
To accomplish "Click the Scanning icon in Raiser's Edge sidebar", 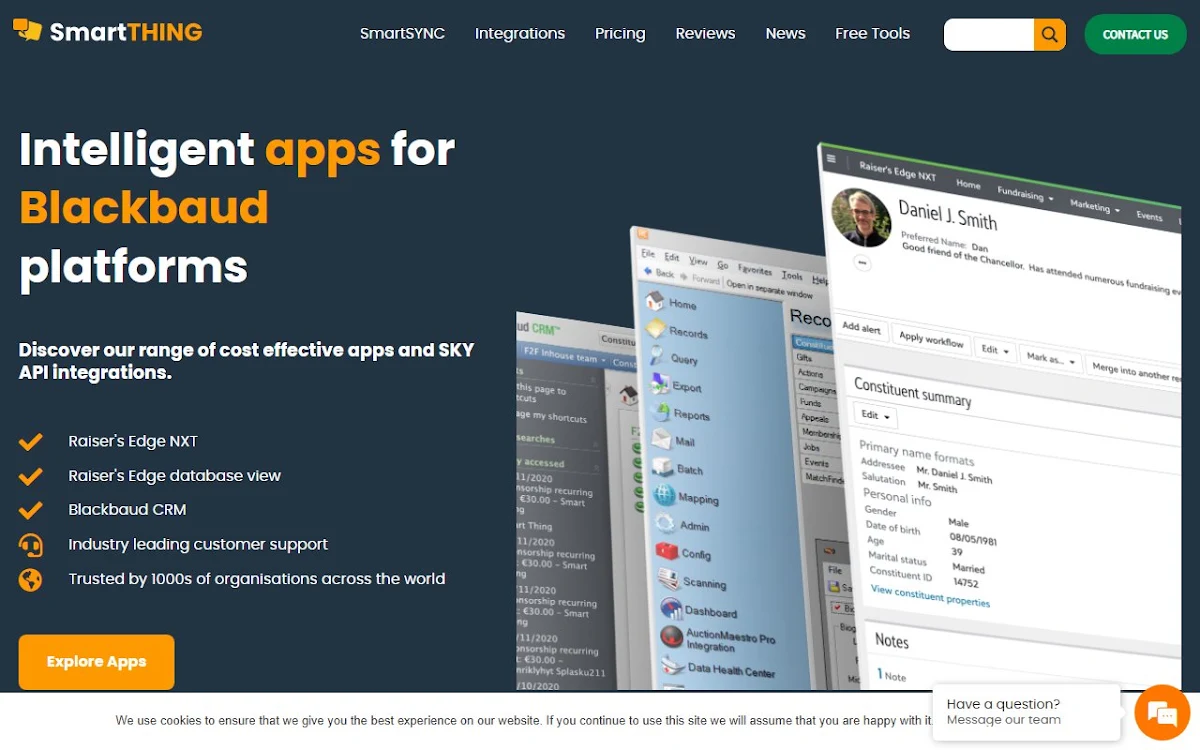I will coord(669,578).
